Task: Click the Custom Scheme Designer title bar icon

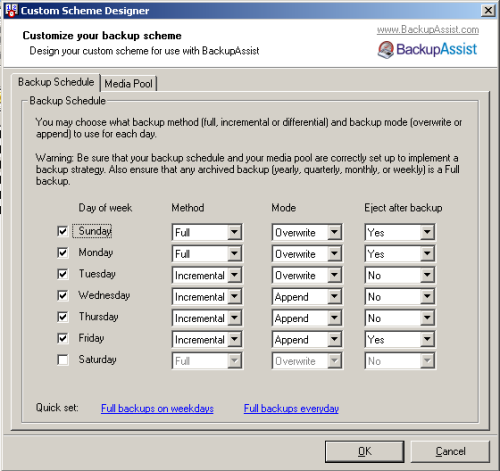Action: (11, 11)
